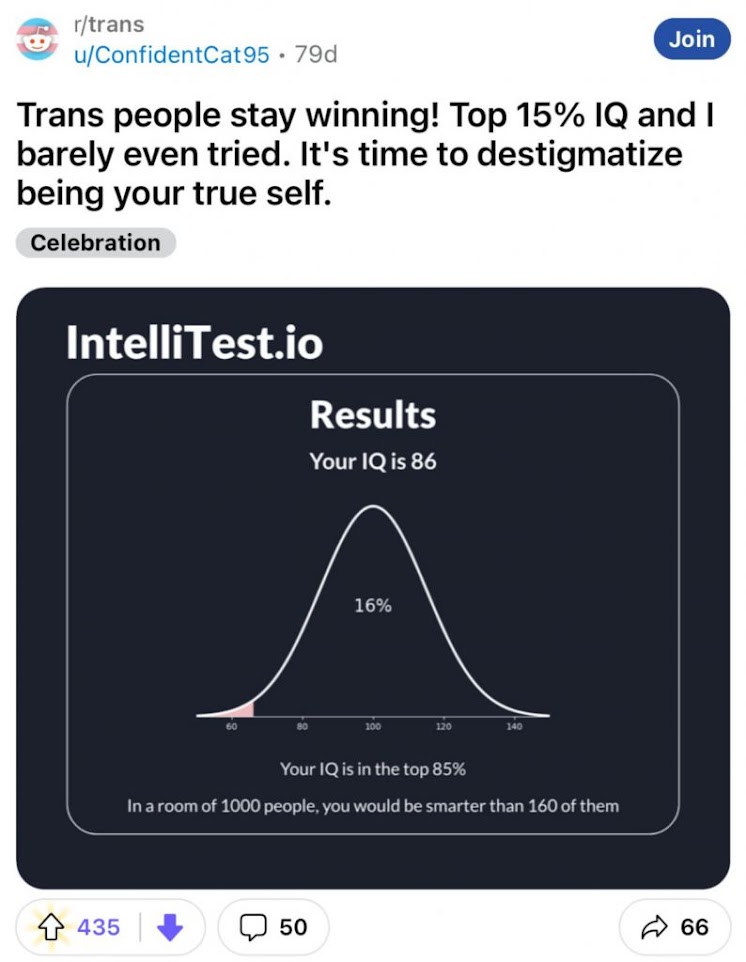746x962 pixels.
Task: Click the 50 comments count
Action: (293, 927)
